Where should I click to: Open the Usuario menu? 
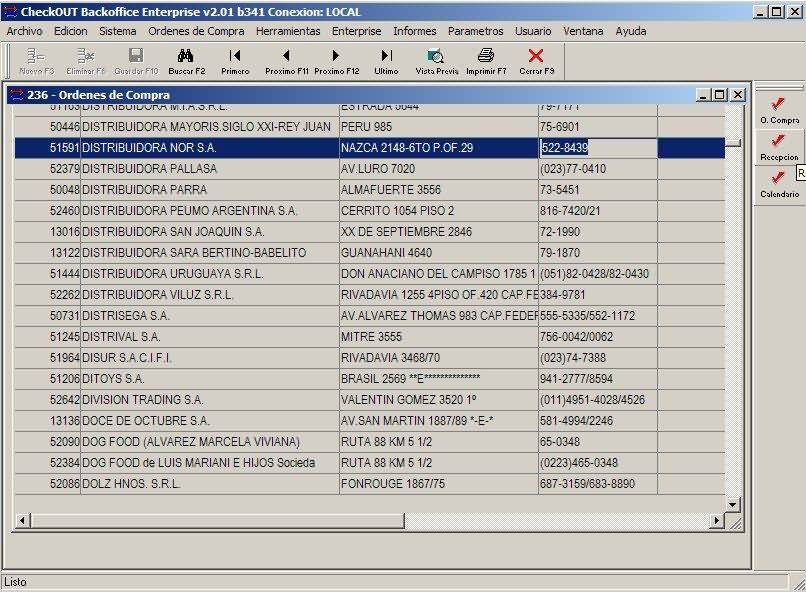(x=533, y=31)
